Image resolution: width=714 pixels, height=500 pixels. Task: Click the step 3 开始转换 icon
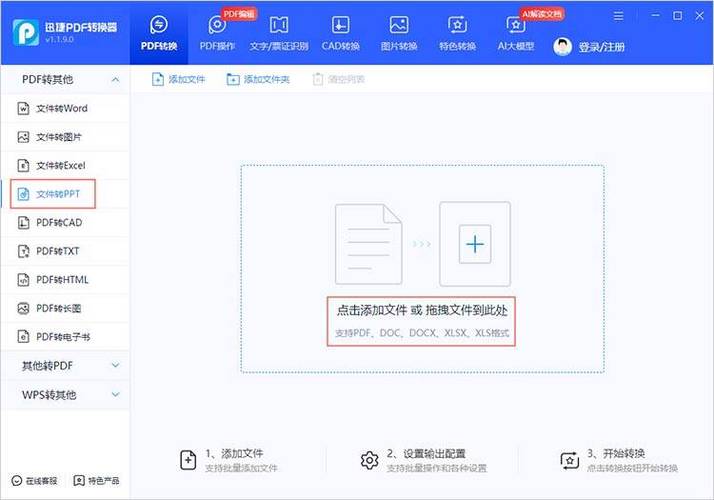pyautogui.click(x=569, y=460)
